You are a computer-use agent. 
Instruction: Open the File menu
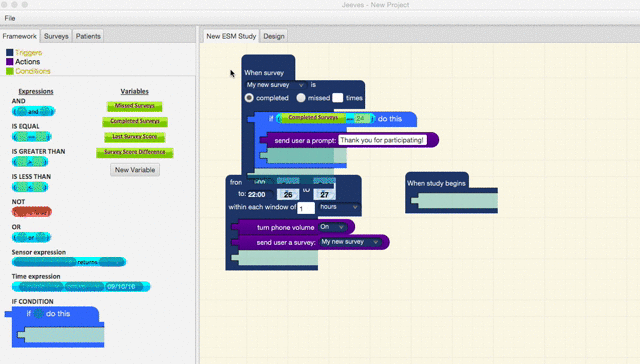10,18
